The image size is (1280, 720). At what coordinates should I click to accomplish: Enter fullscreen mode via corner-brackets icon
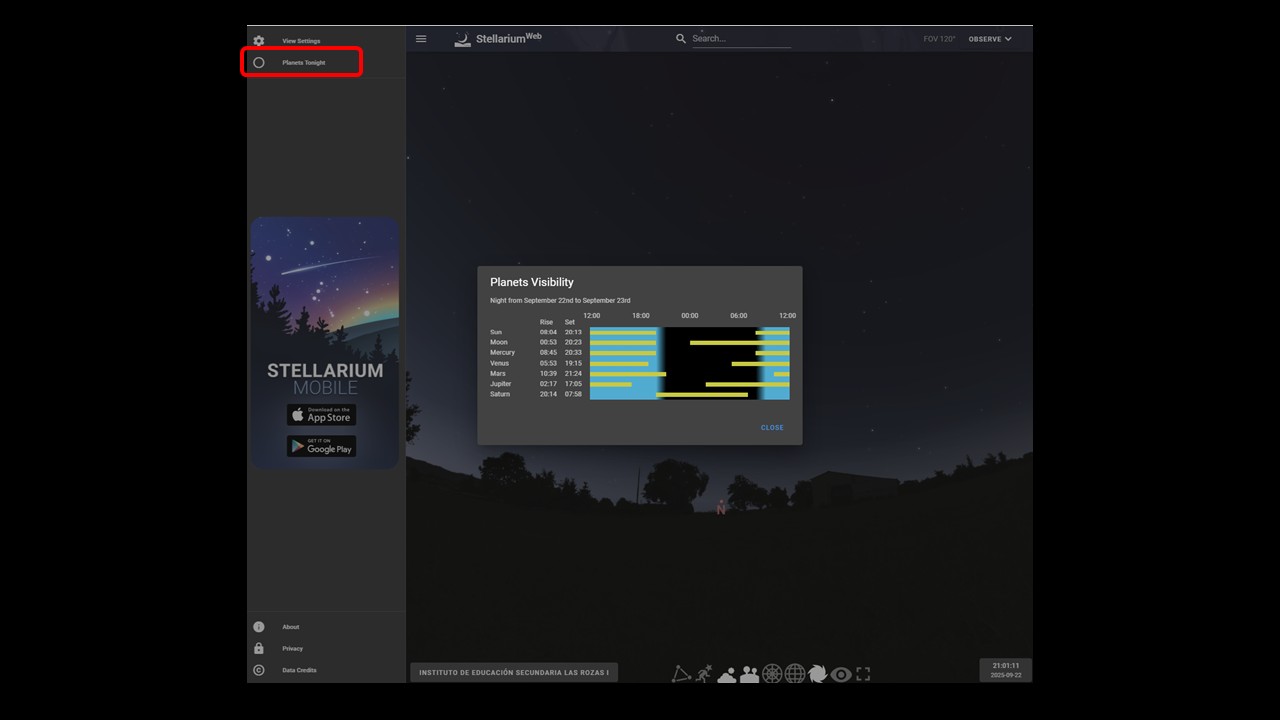click(x=863, y=674)
